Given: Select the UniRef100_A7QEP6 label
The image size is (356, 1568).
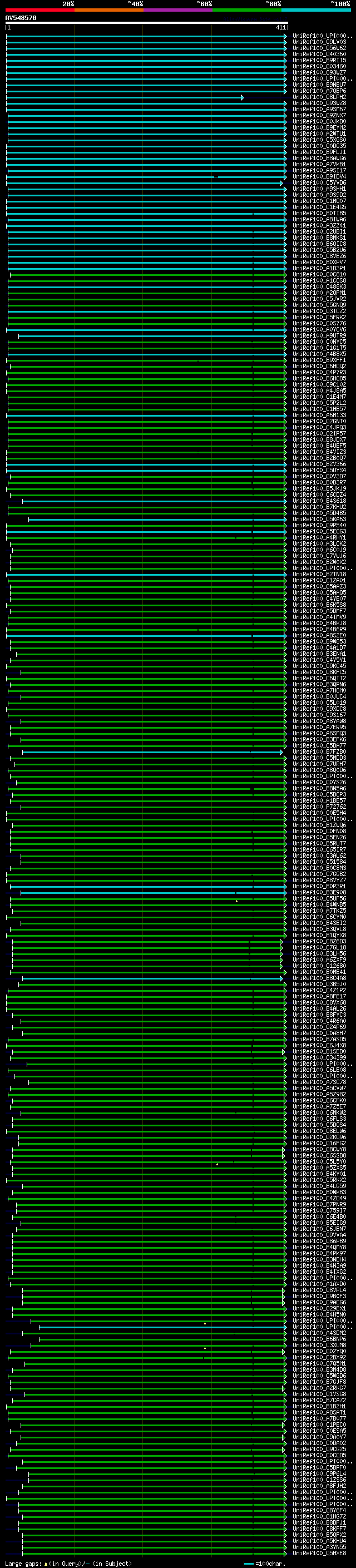Looking at the screenshot, I should pyautogui.click(x=319, y=91).
